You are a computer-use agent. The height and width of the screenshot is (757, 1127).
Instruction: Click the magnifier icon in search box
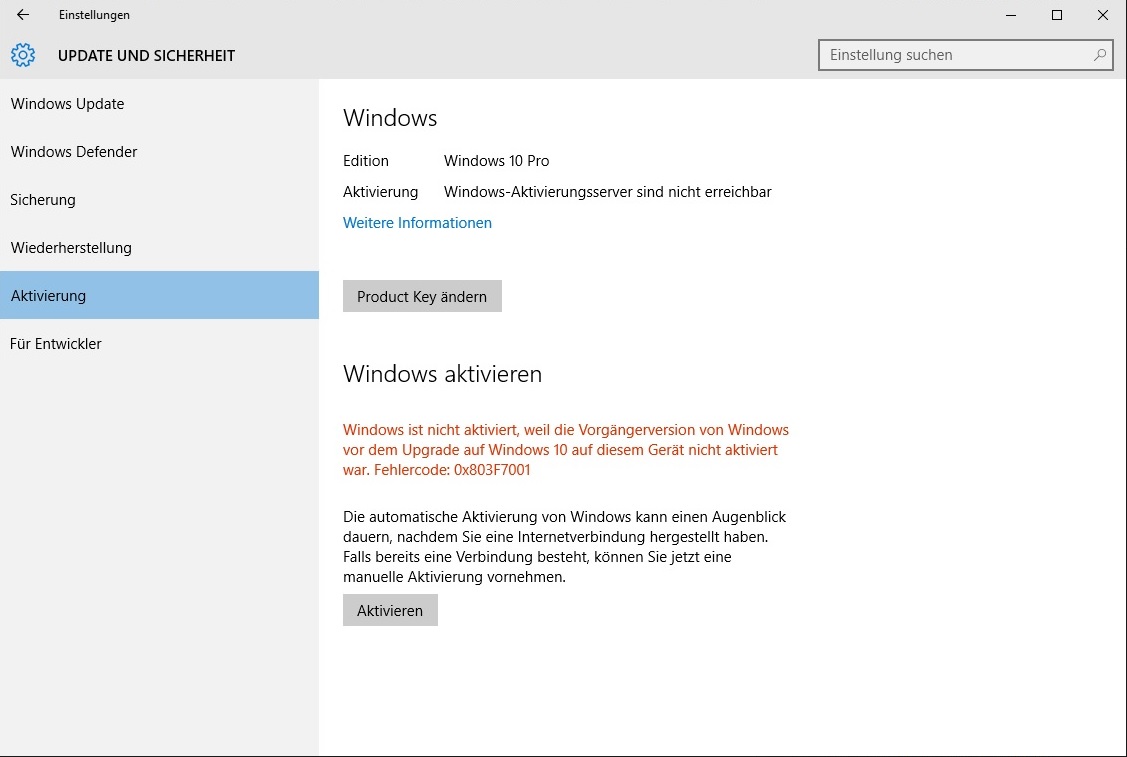[1099, 55]
